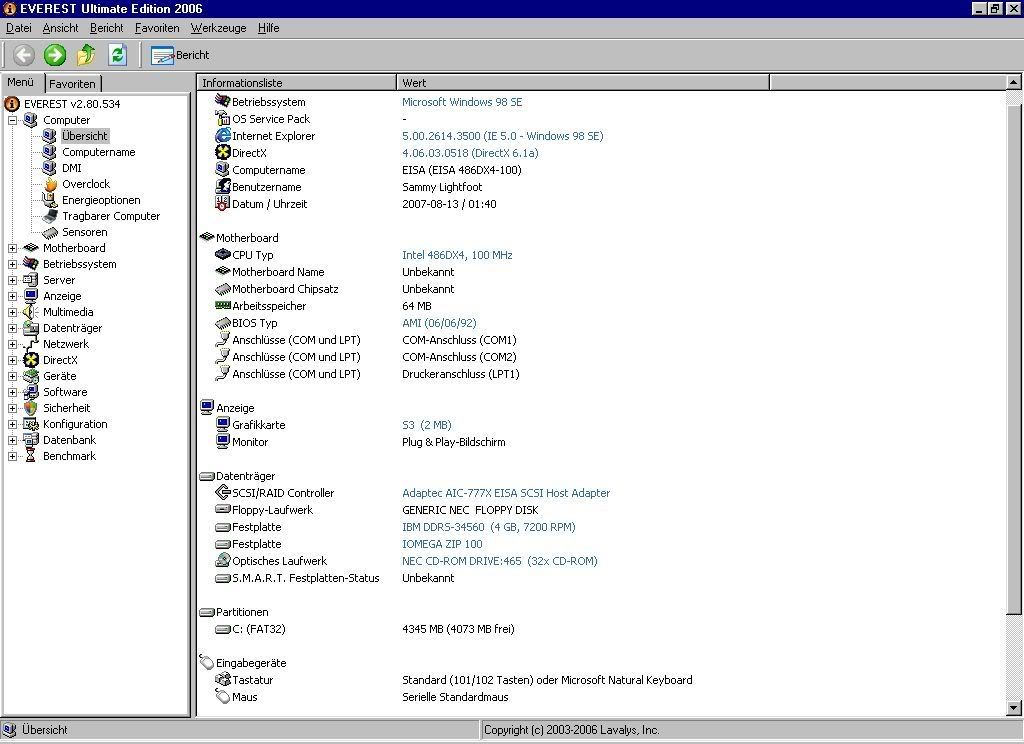
Task: Collapse the Computer tree node
Action: click(12, 120)
